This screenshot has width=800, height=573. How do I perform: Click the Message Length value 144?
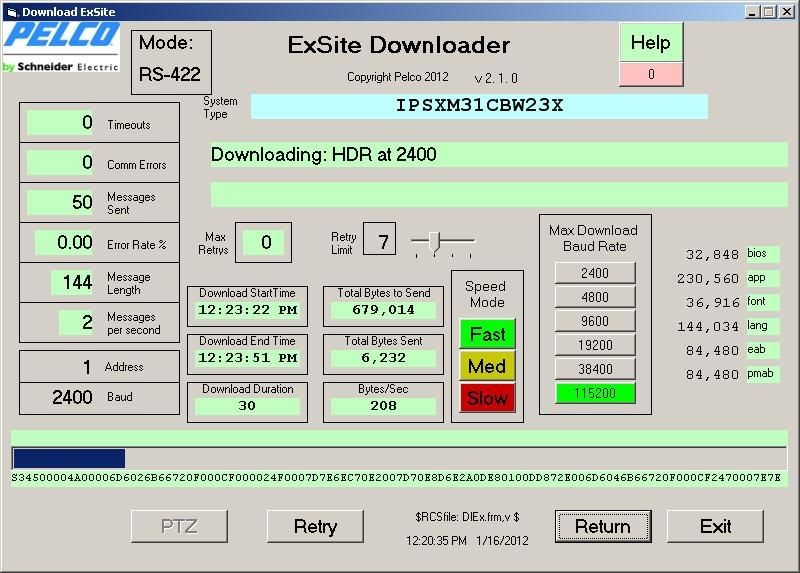(72, 282)
